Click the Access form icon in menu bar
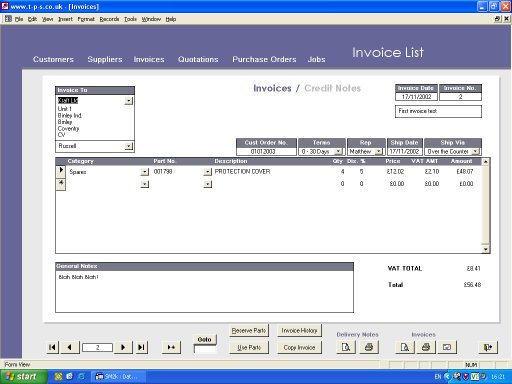The width and height of the screenshot is (512, 384). tap(8, 19)
